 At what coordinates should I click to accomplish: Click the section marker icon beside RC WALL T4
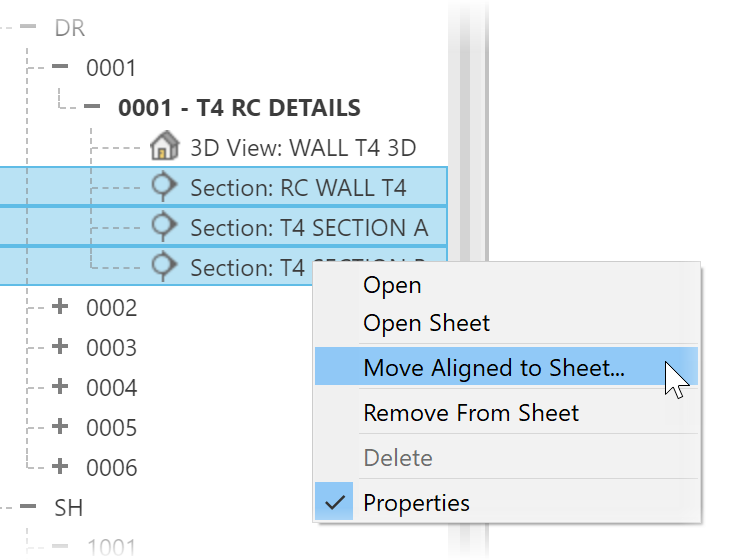(164, 186)
